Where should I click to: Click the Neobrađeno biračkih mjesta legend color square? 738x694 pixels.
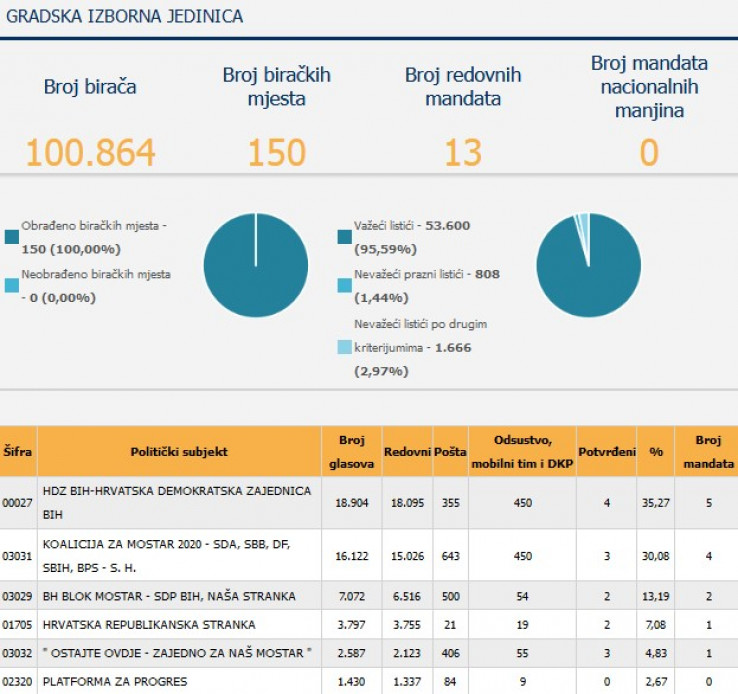(12, 285)
